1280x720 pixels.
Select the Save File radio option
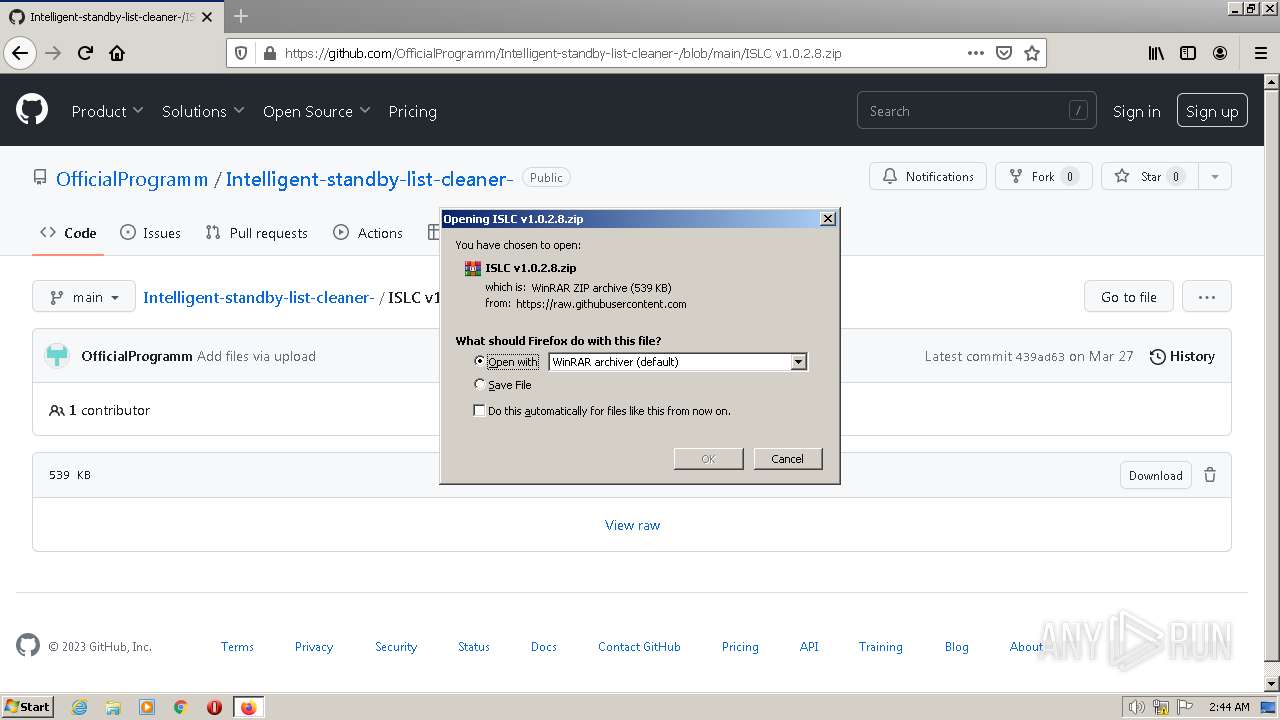(x=480, y=384)
